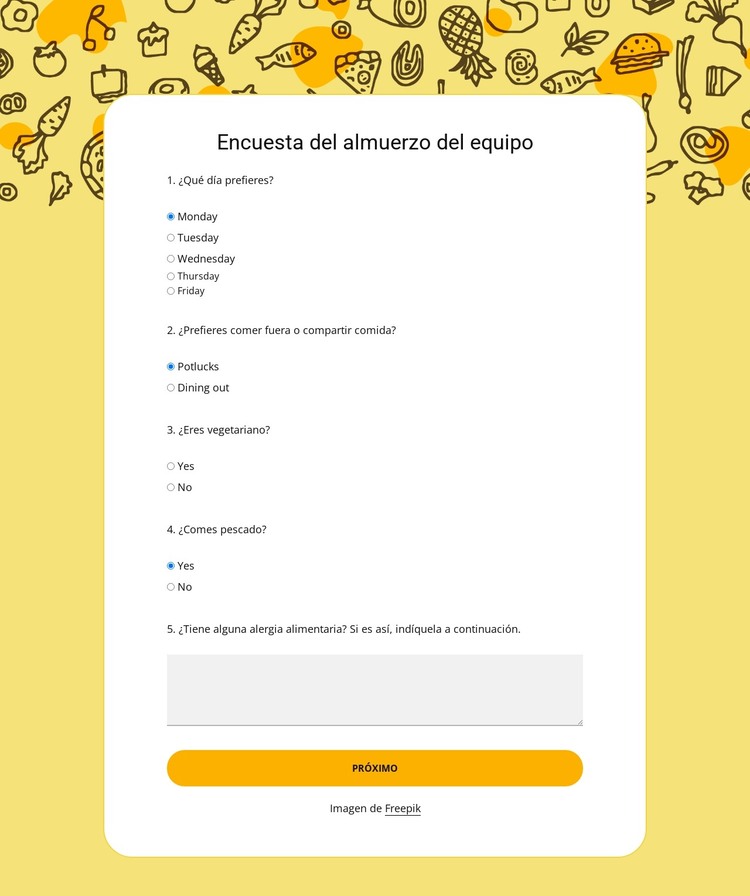Select the Monday radio button
The image size is (750, 896).
point(171,217)
